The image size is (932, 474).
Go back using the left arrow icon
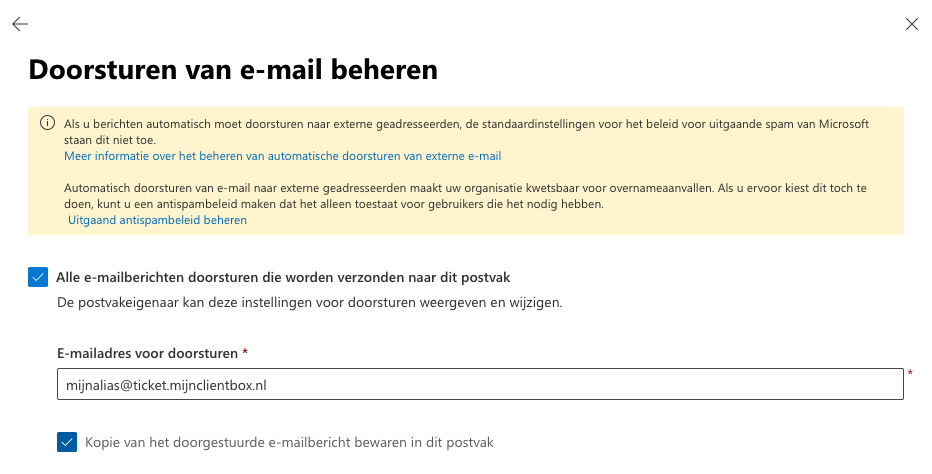[x=20, y=24]
